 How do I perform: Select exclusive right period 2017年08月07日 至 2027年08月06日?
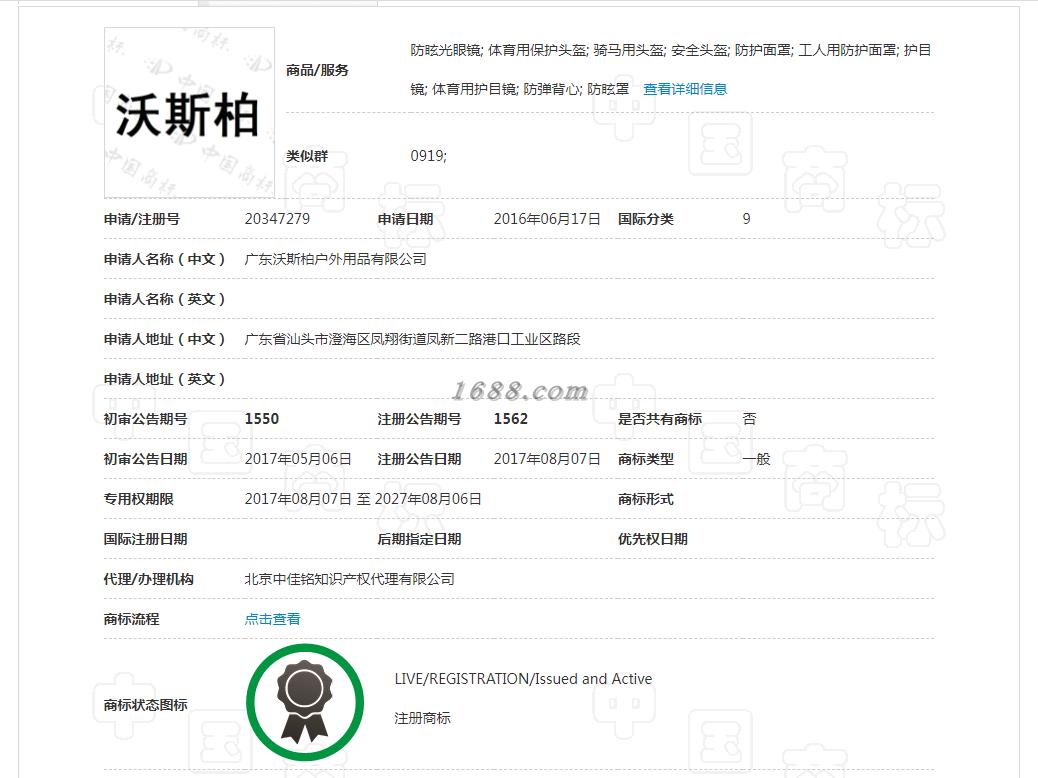(x=363, y=499)
